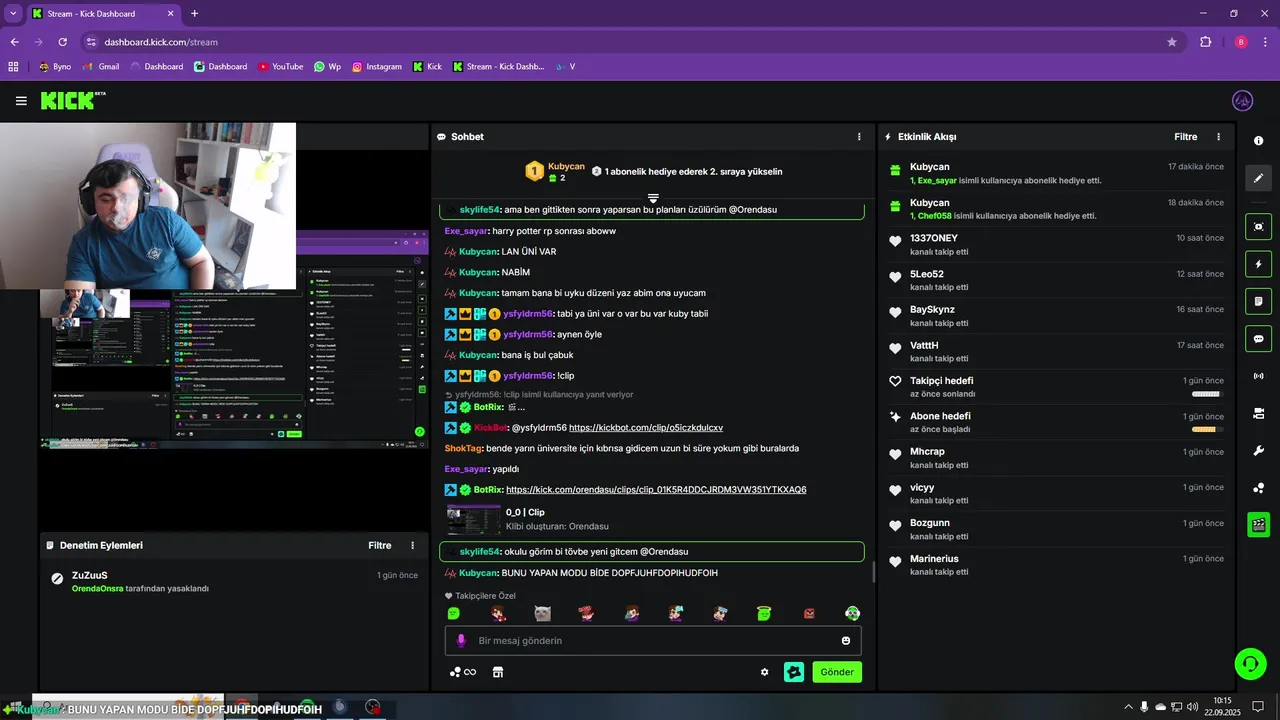Open the emoji picker smiley icon
The image size is (1280, 720).
(x=846, y=641)
